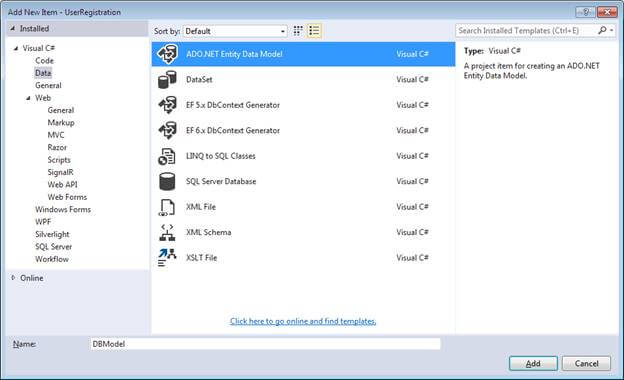The image size is (624, 380).
Task: Click the EF 5.x DbContext Generator icon
Action: coord(167,105)
